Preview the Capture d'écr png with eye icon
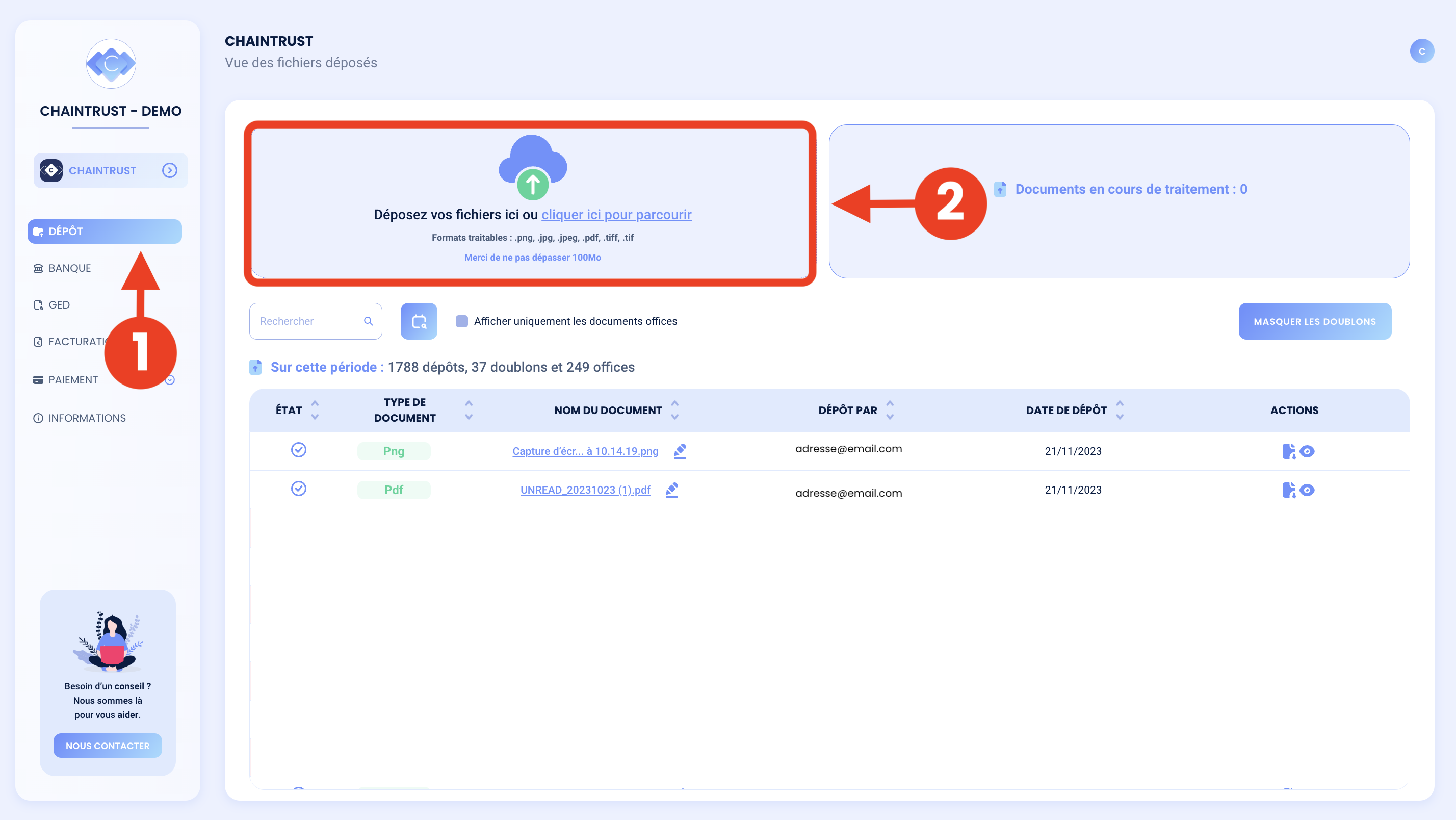1456x820 pixels. tap(1307, 451)
